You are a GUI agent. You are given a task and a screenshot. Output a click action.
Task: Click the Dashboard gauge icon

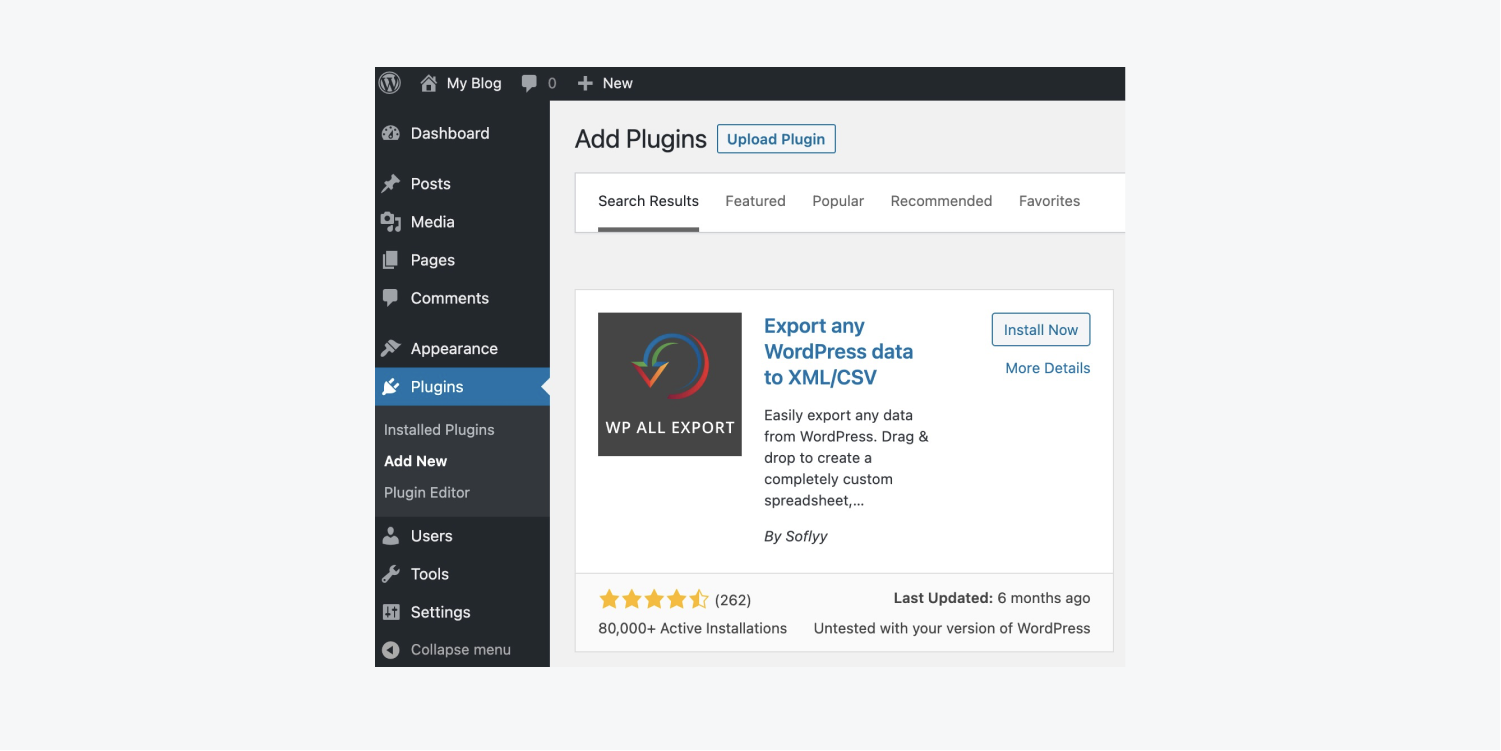(391, 133)
